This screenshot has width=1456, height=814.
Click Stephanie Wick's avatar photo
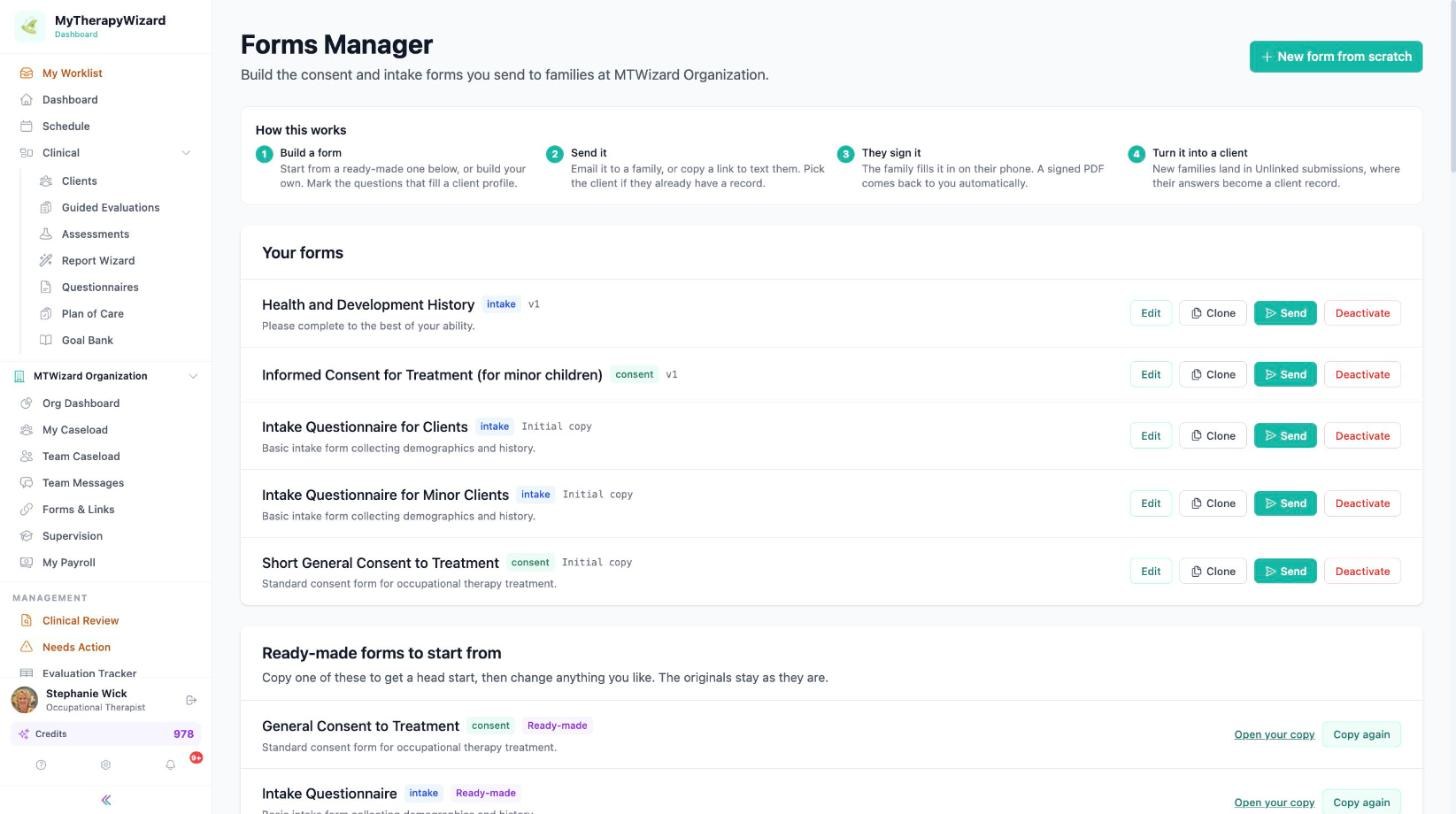[25, 700]
